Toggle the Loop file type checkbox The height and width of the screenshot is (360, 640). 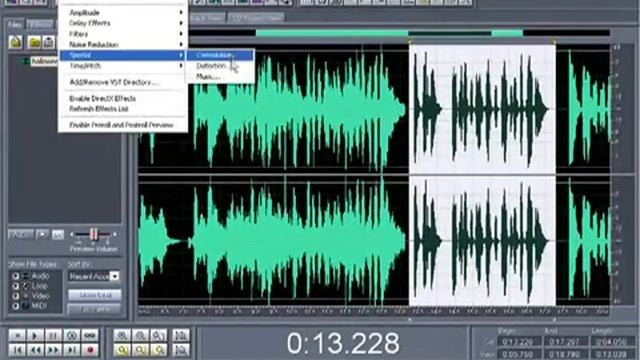tap(16, 286)
